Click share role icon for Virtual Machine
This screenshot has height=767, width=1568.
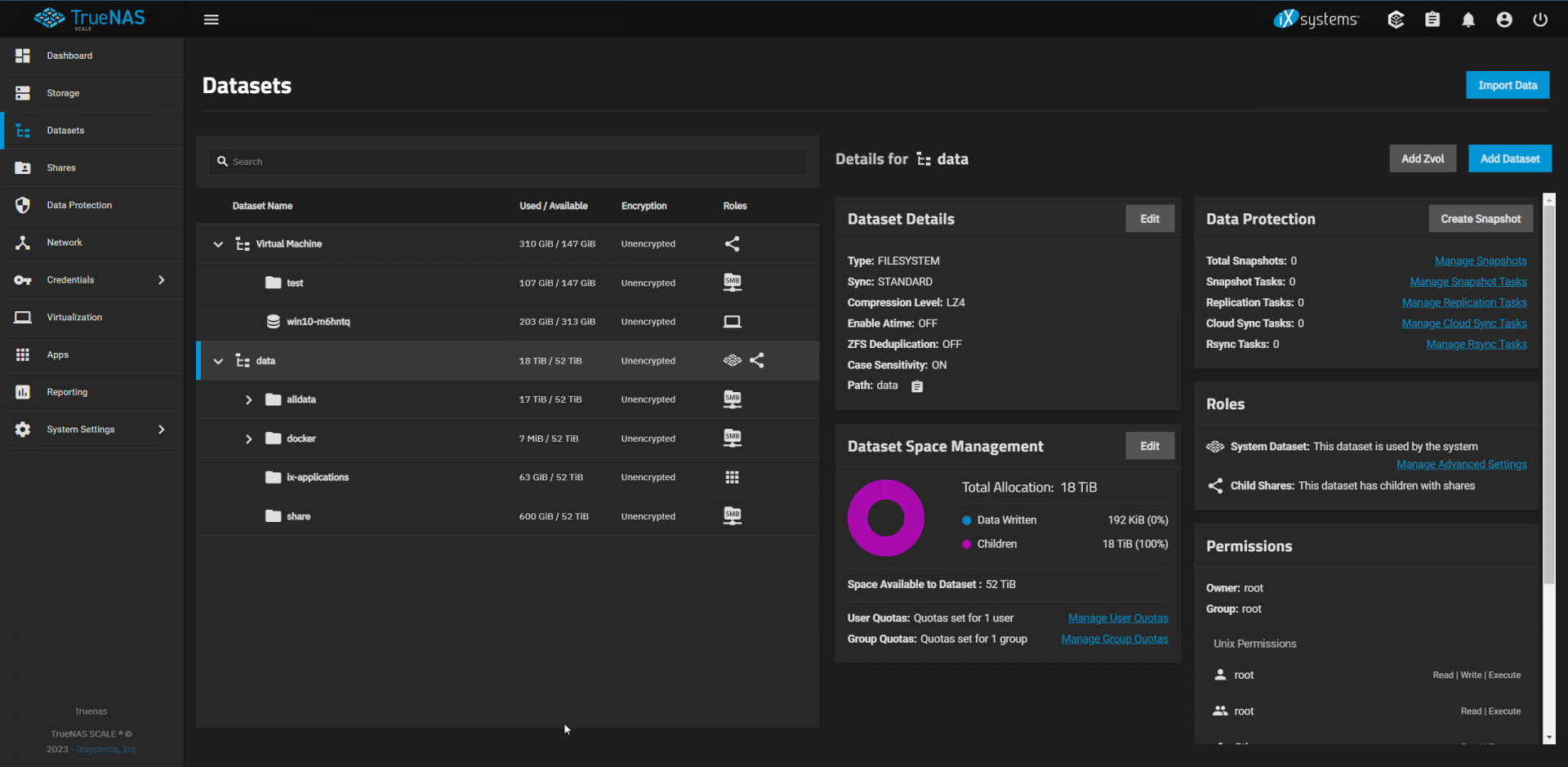click(x=733, y=243)
